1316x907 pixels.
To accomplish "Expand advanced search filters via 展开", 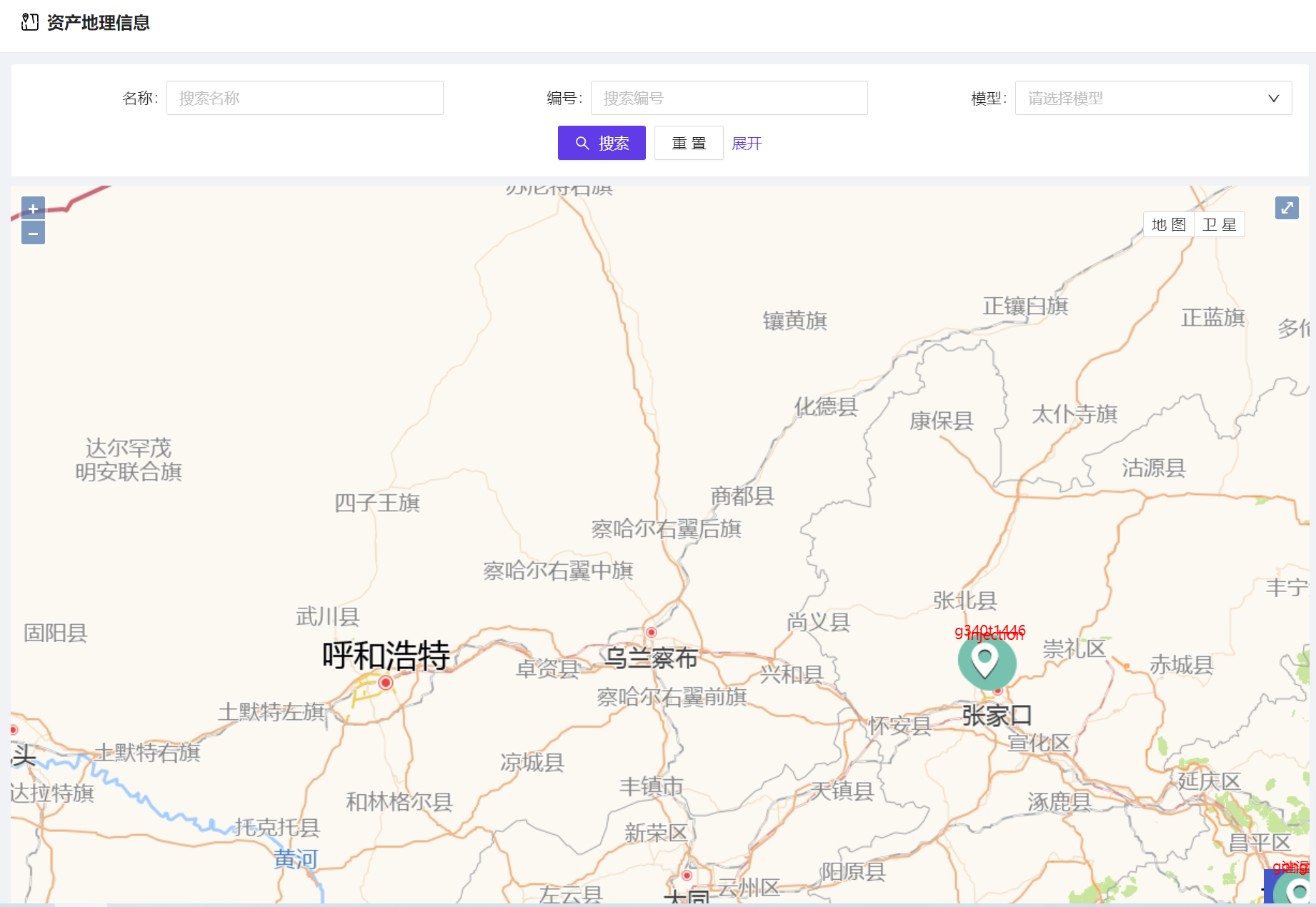I will pyautogui.click(x=747, y=143).
